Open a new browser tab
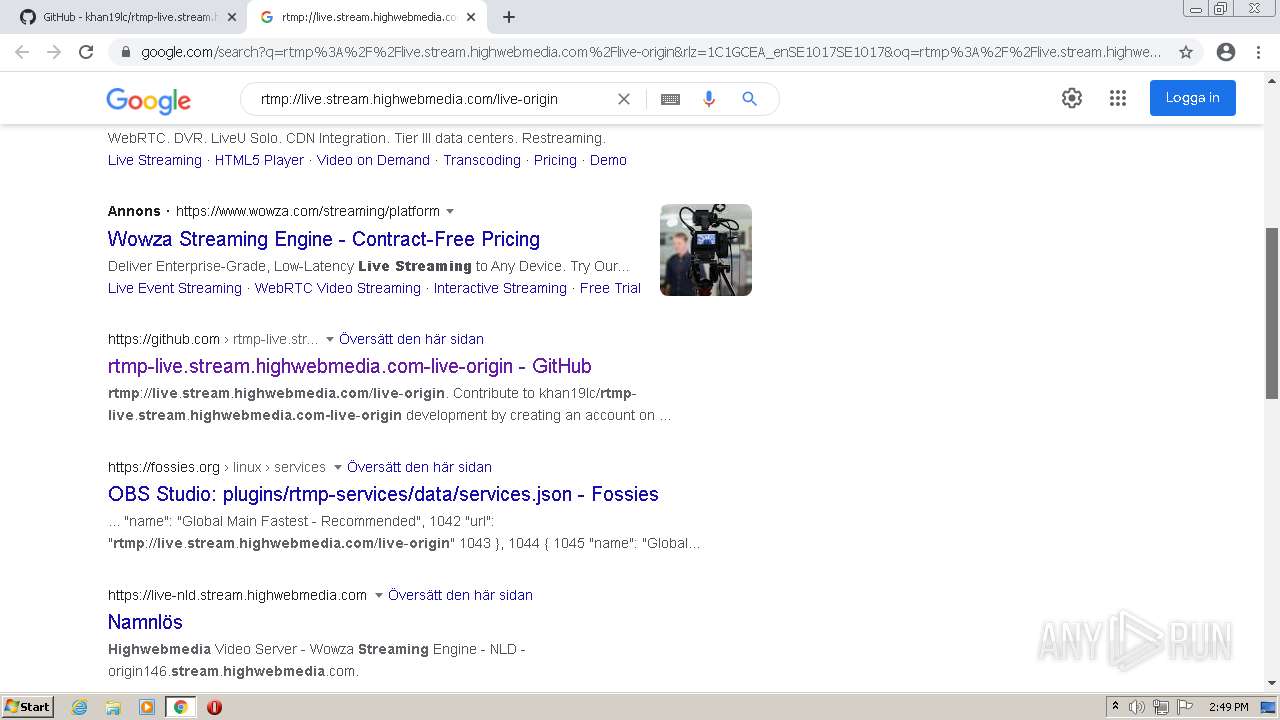1280x720 pixels. 509,17
